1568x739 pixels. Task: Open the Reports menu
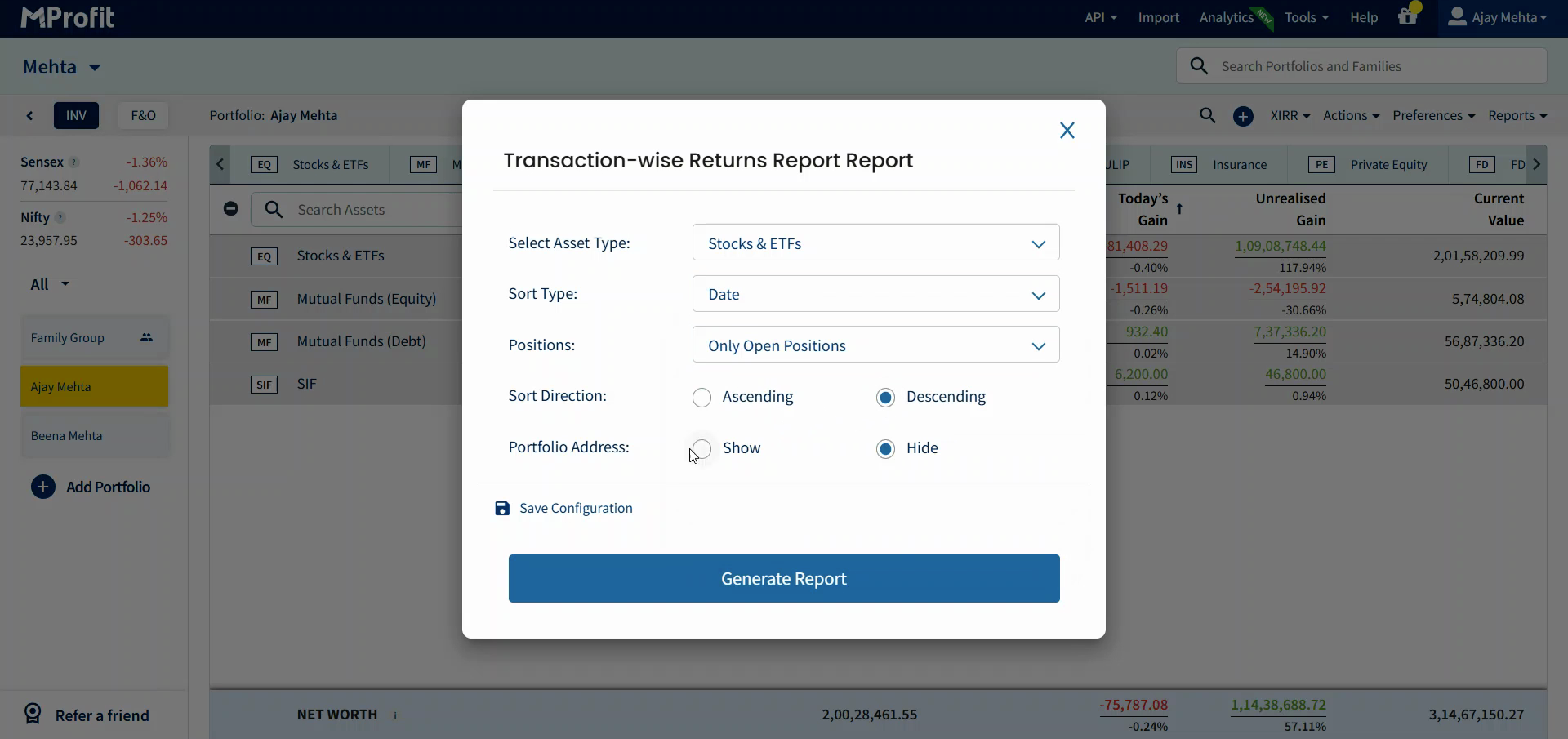[x=1517, y=116]
